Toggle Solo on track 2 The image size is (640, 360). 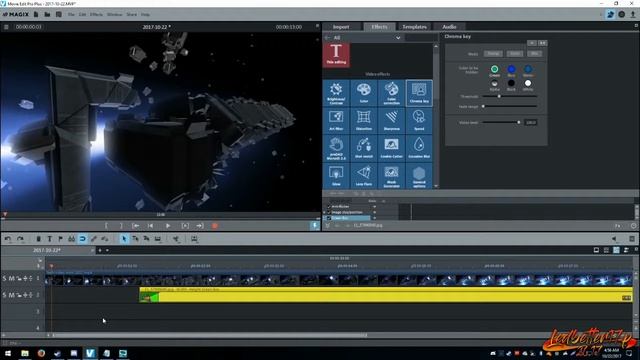point(4,295)
